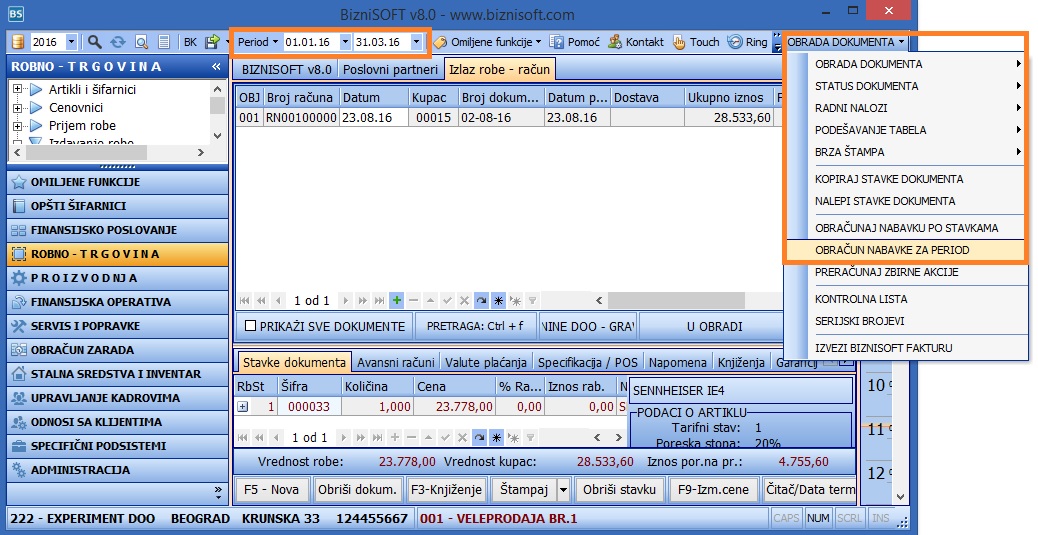Viewport: 1038px width, 535px height.
Task: Click PRETRAGA: Ctrl + f button
Action: point(475,326)
